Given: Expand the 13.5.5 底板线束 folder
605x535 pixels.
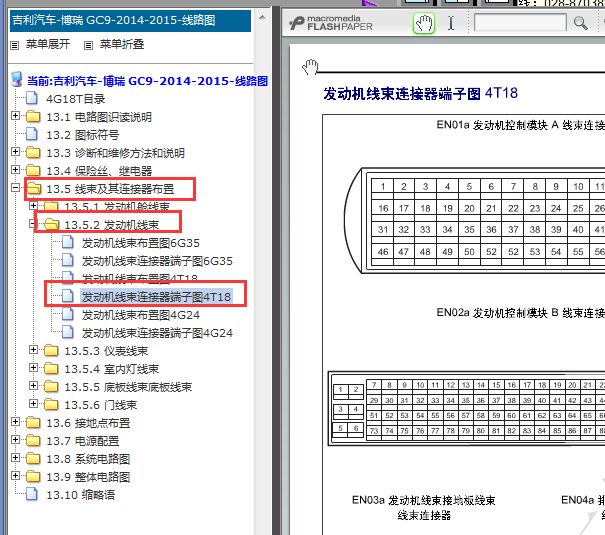Looking at the screenshot, I should tap(34, 385).
